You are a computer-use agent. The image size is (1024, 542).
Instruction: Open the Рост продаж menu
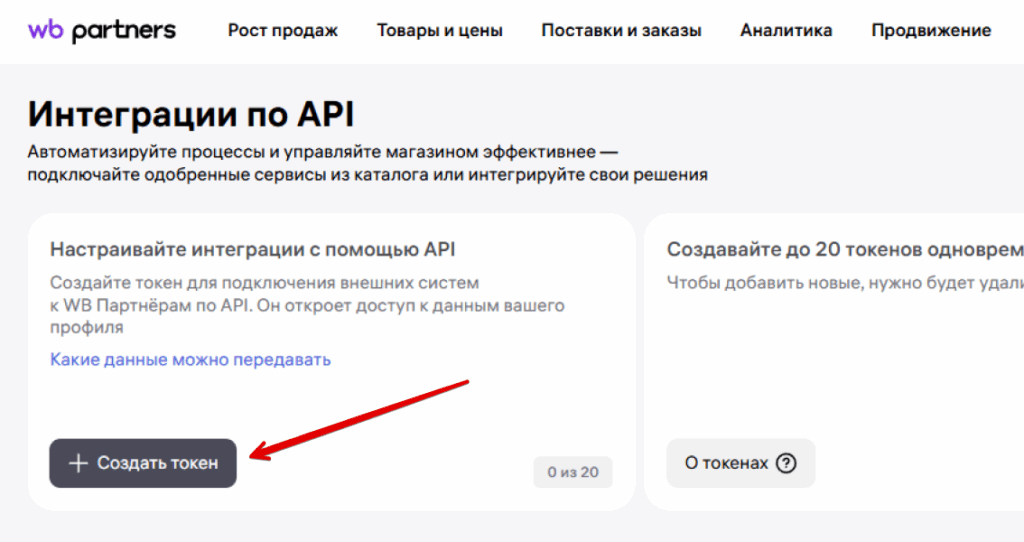coord(283,30)
